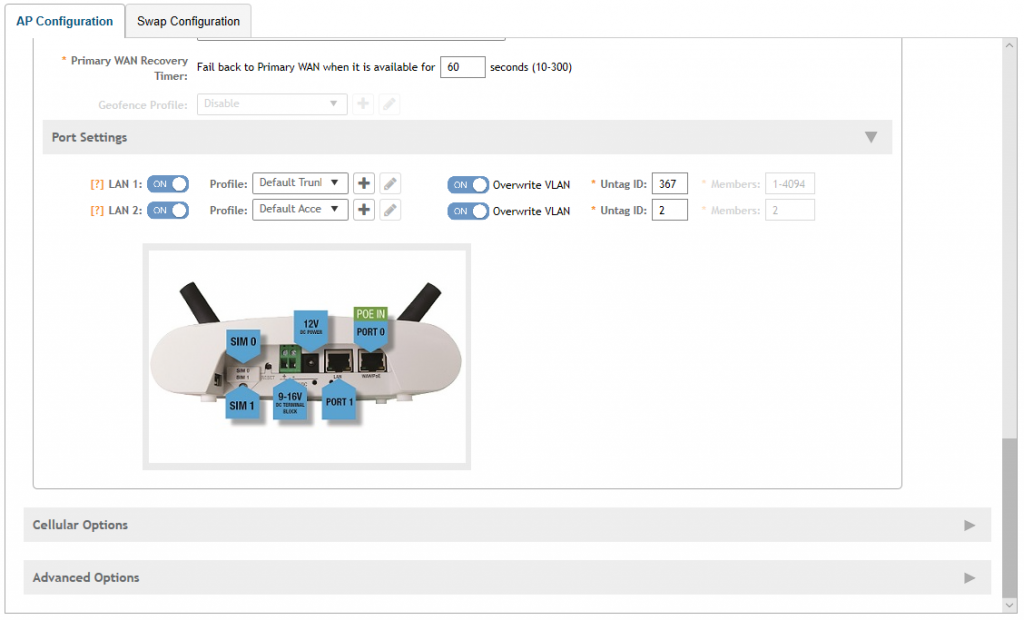Collapse the Port Settings section
This screenshot has width=1024, height=620.
pos(871,137)
